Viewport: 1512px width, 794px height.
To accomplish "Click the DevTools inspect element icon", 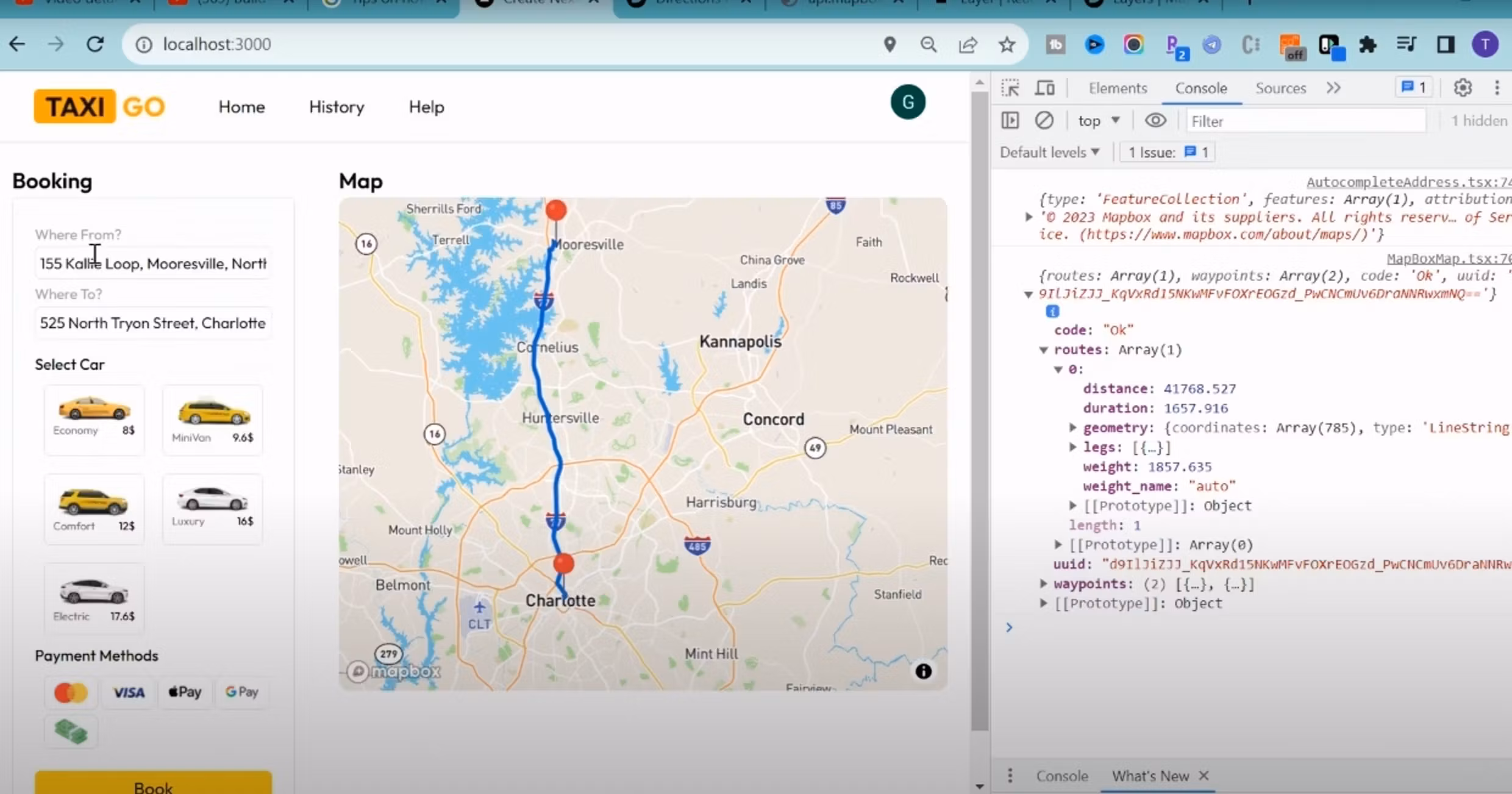I will [1010, 88].
